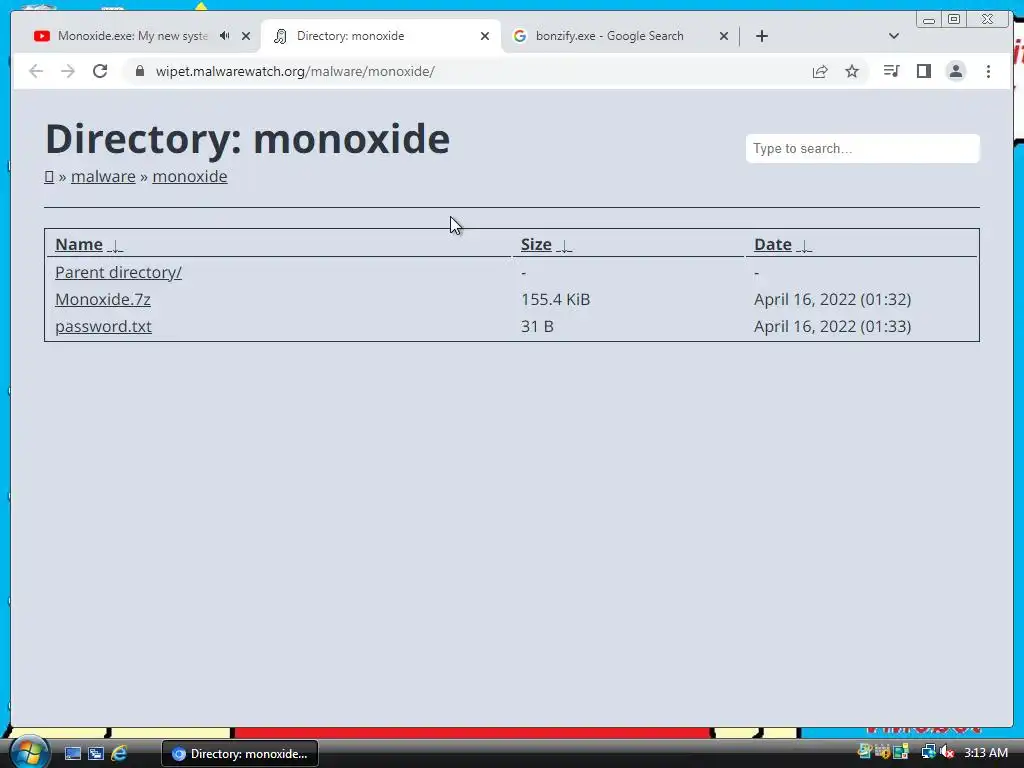The height and width of the screenshot is (768, 1024).
Task: Click the 31 B size cell
Action: pos(537,326)
